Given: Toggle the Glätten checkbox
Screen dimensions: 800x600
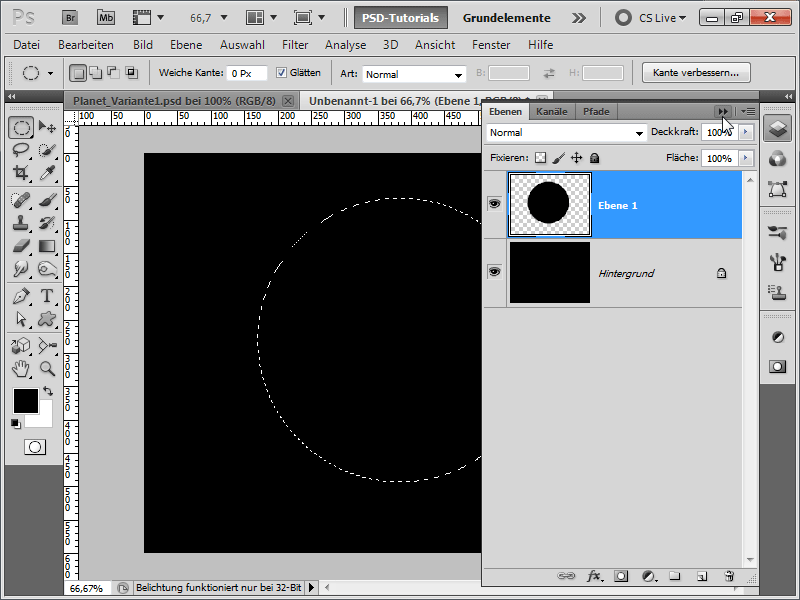Looking at the screenshot, I should pyautogui.click(x=281, y=72).
